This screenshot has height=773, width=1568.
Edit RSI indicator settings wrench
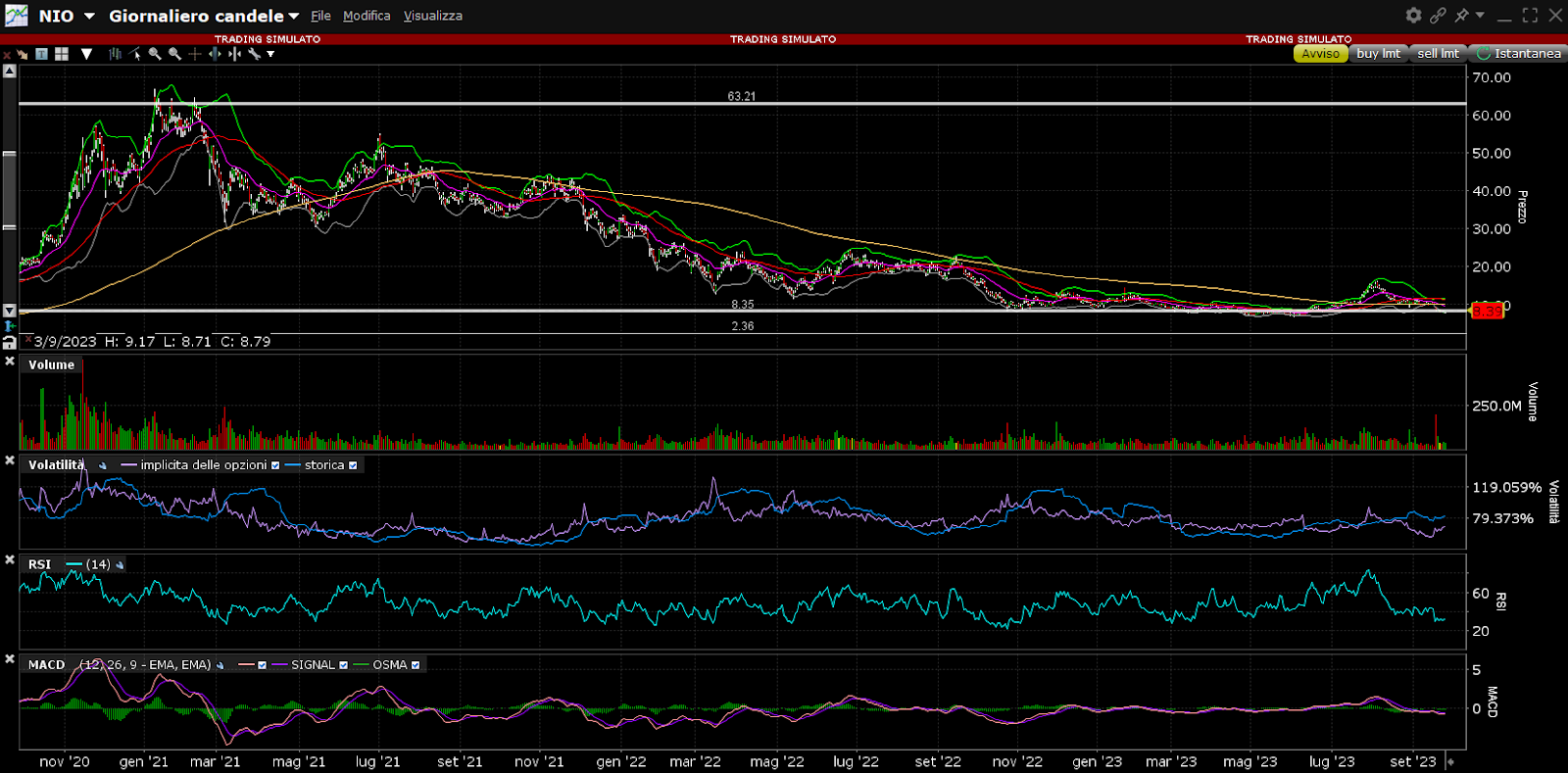[x=120, y=565]
